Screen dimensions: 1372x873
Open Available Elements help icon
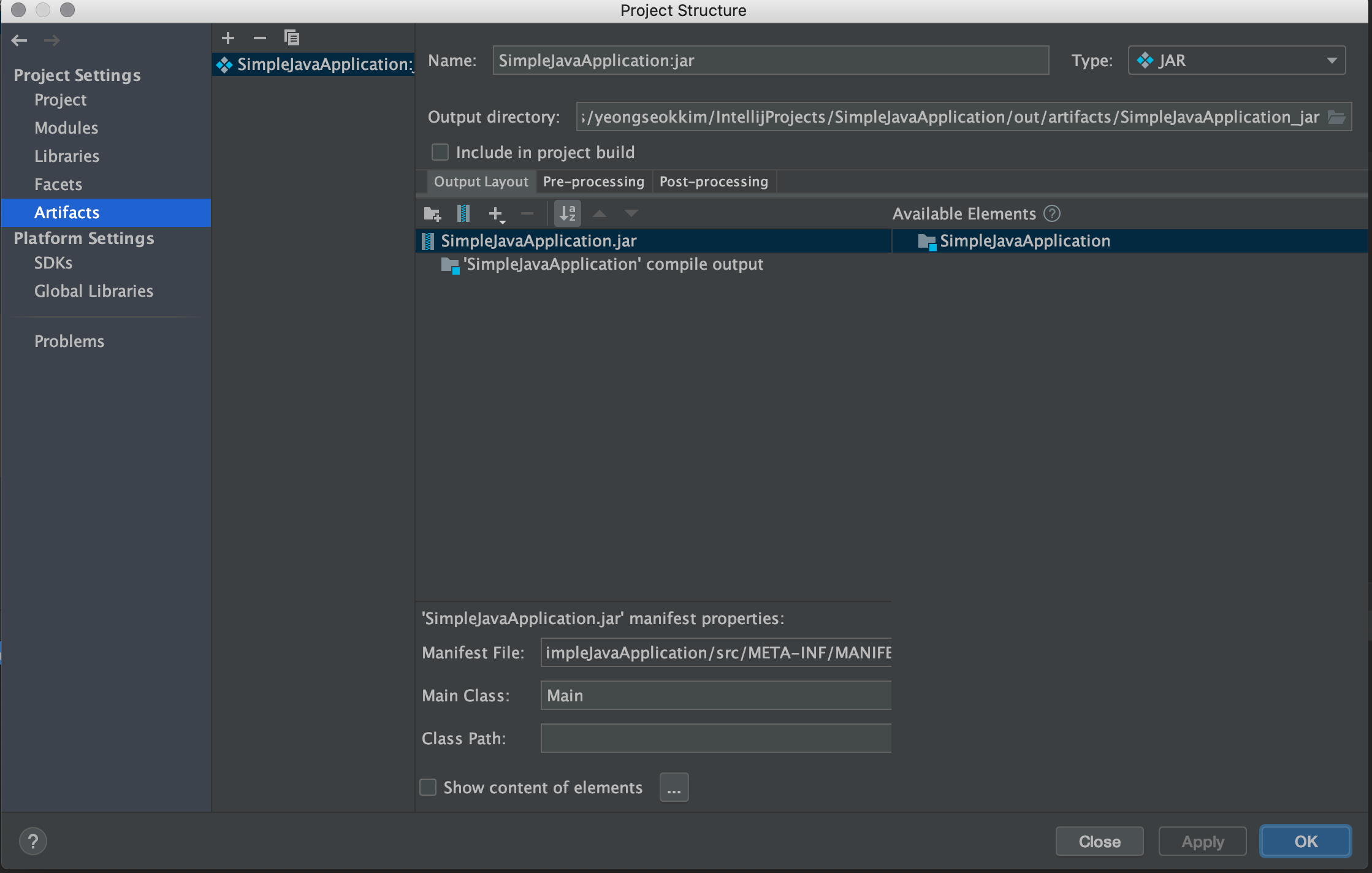tap(1052, 213)
